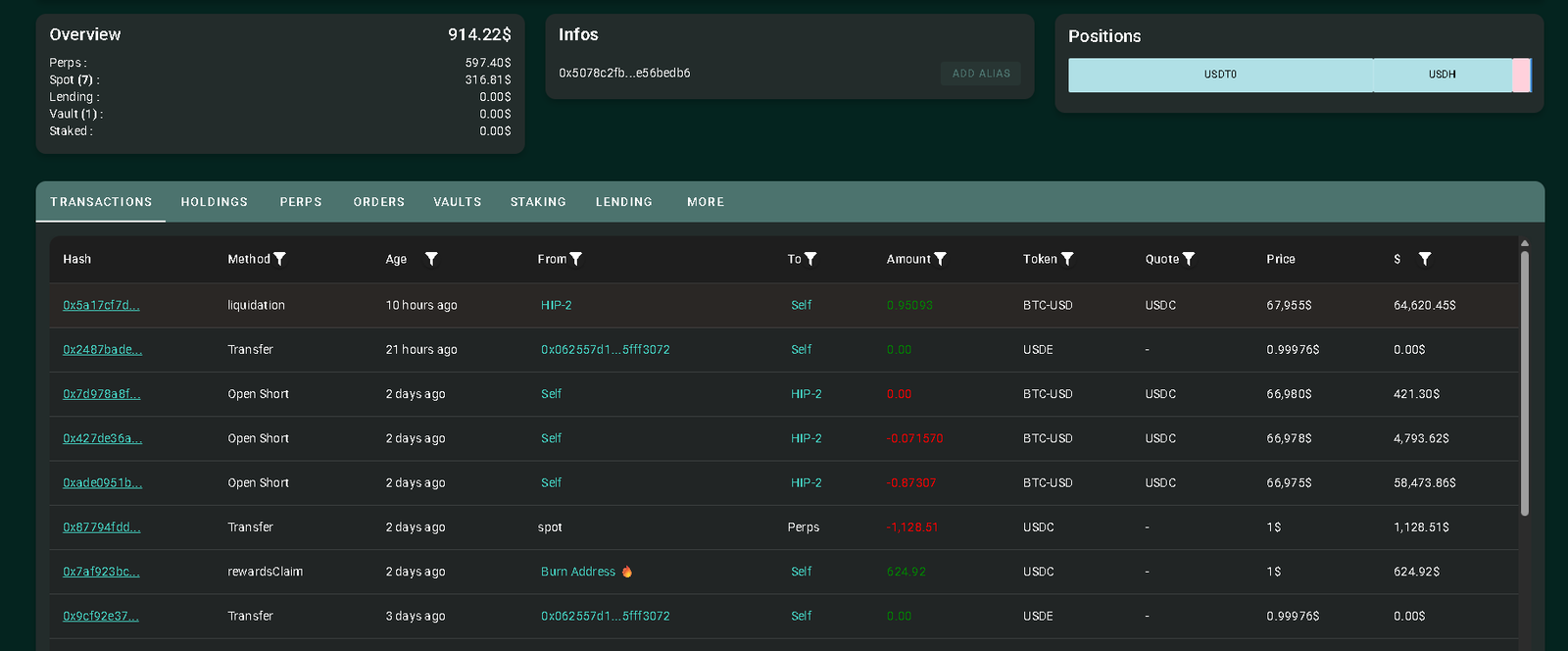The width and height of the screenshot is (1568, 651).
Task: Click the Method column filter icon
Action: click(279, 259)
